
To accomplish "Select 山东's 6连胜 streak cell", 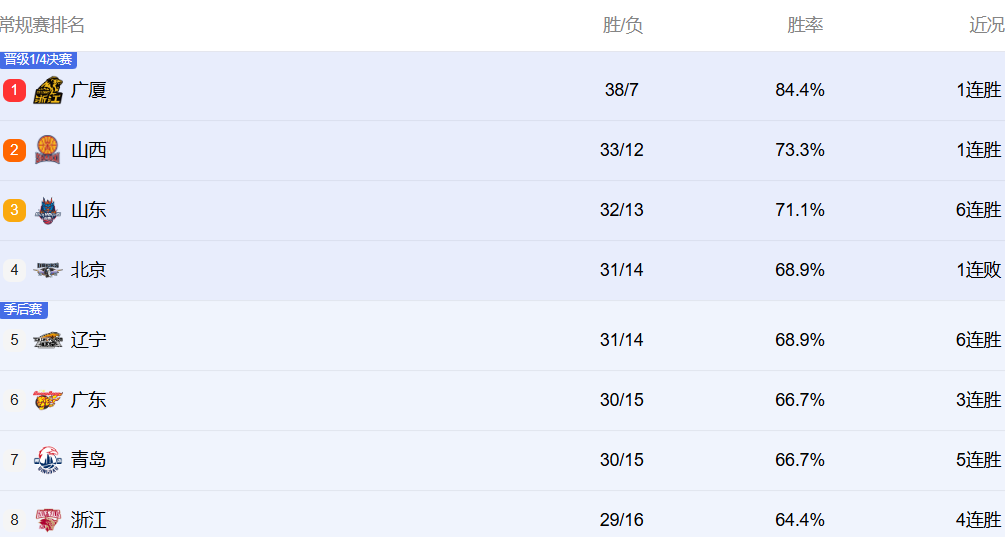I will click(978, 210).
